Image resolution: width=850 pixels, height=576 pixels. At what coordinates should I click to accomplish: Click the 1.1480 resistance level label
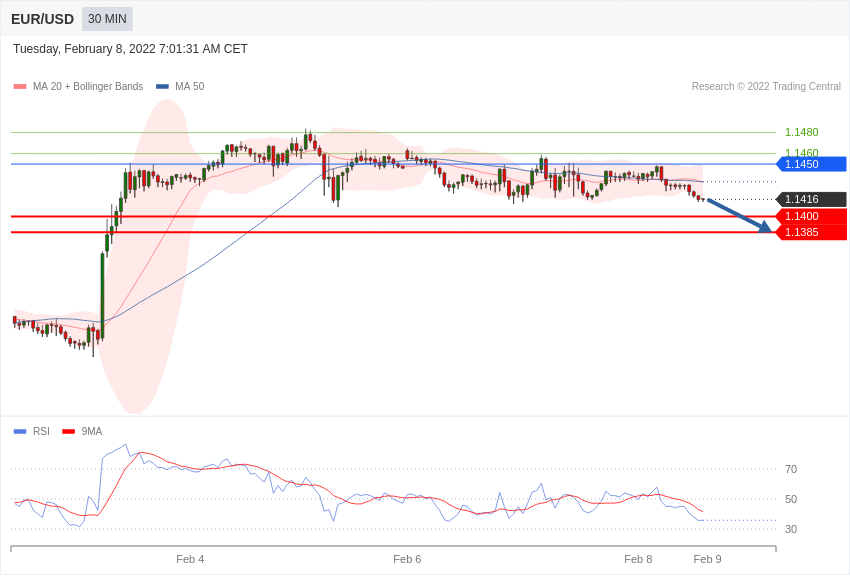(x=802, y=132)
